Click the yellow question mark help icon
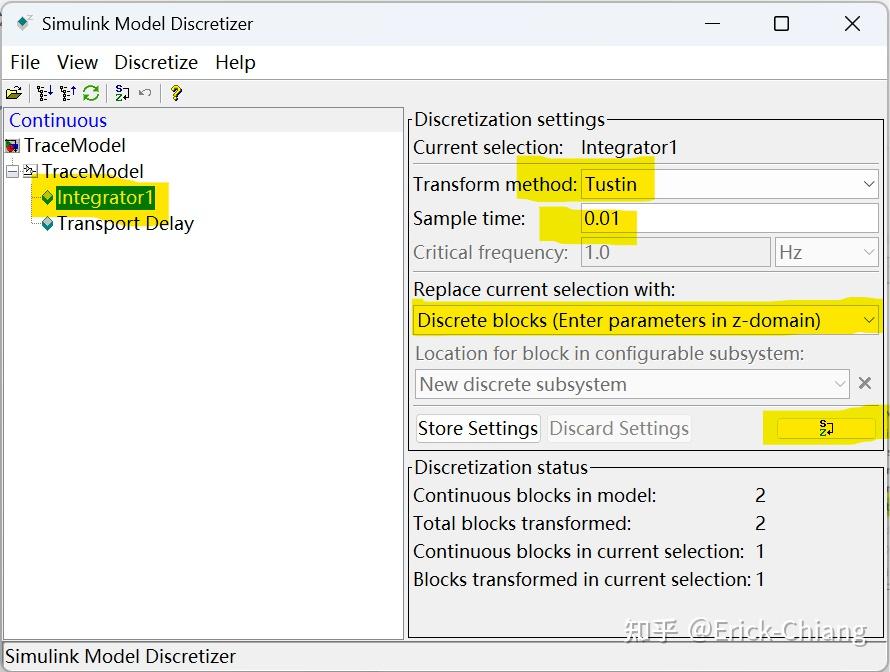 coord(176,93)
